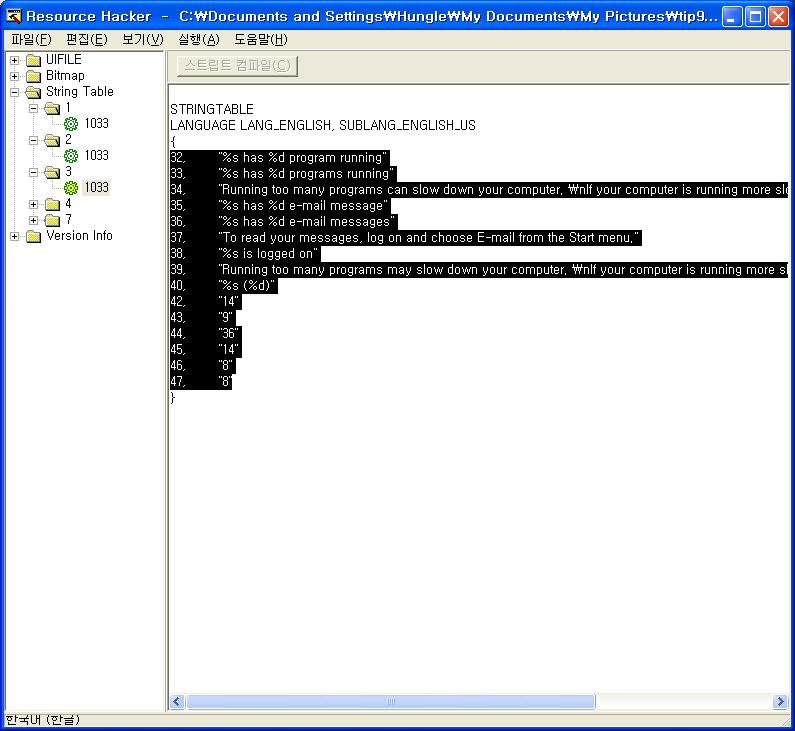Click the UIFILE folder icon
Viewport: 795px width, 731px height.
[x=33, y=60]
